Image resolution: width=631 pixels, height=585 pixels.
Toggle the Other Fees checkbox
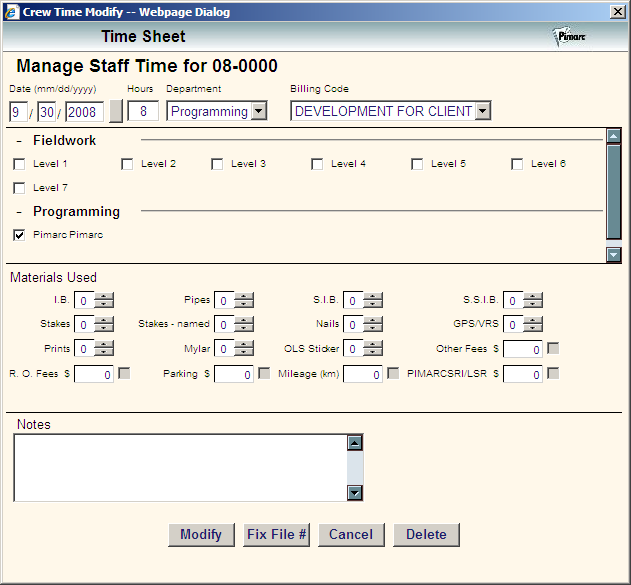pyautogui.click(x=553, y=348)
